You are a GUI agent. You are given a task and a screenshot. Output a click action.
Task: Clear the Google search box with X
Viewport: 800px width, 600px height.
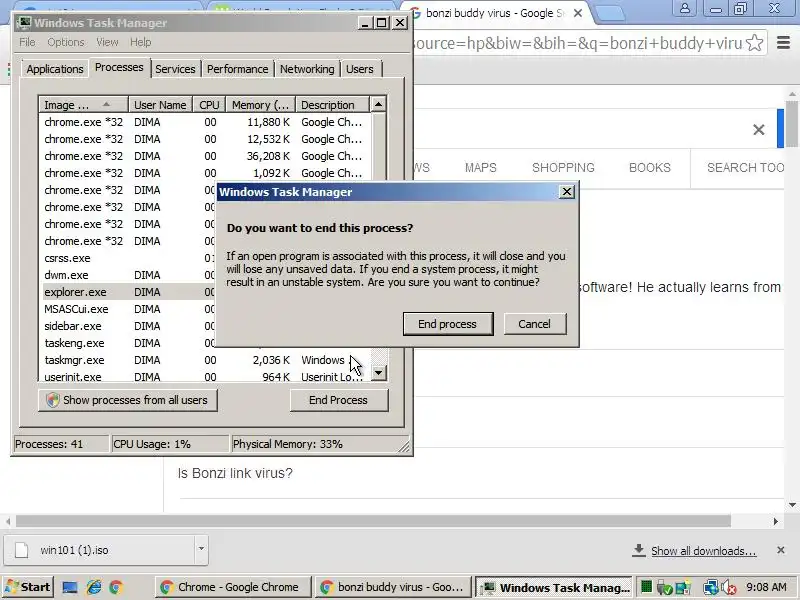pyautogui.click(x=759, y=130)
